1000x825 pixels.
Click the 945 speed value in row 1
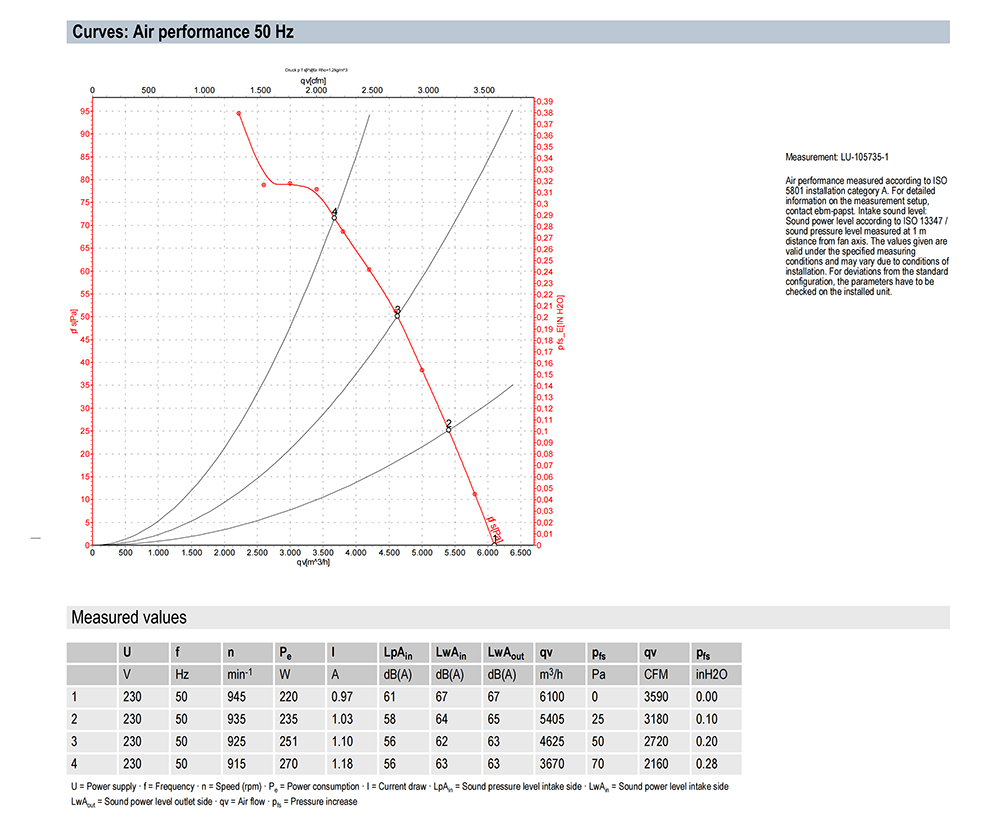click(237, 697)
